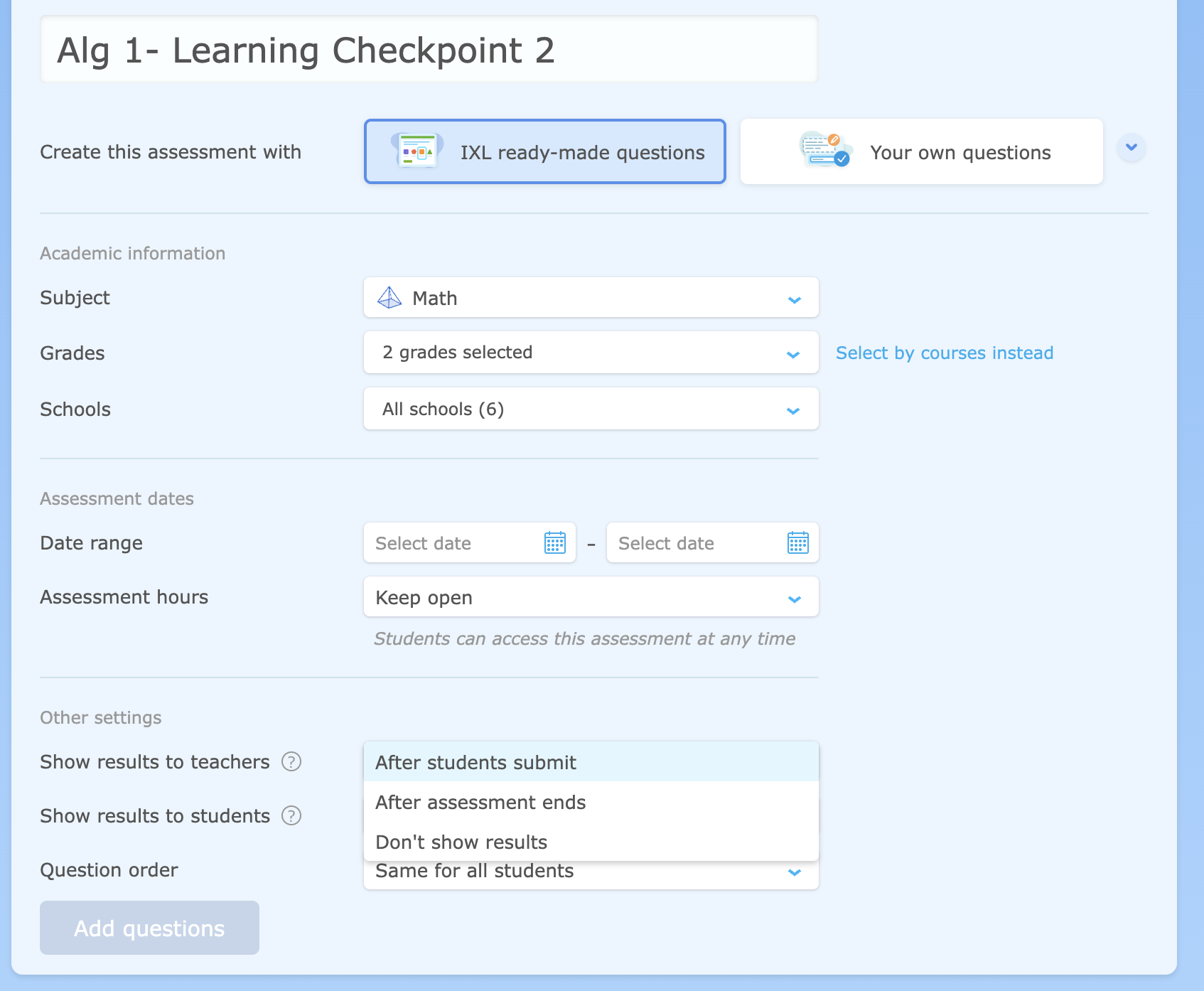Open the Grades dropdown showing 2 grades selected
The height and width of the screenshot is (991, 1204).
[x=591, y=353]
